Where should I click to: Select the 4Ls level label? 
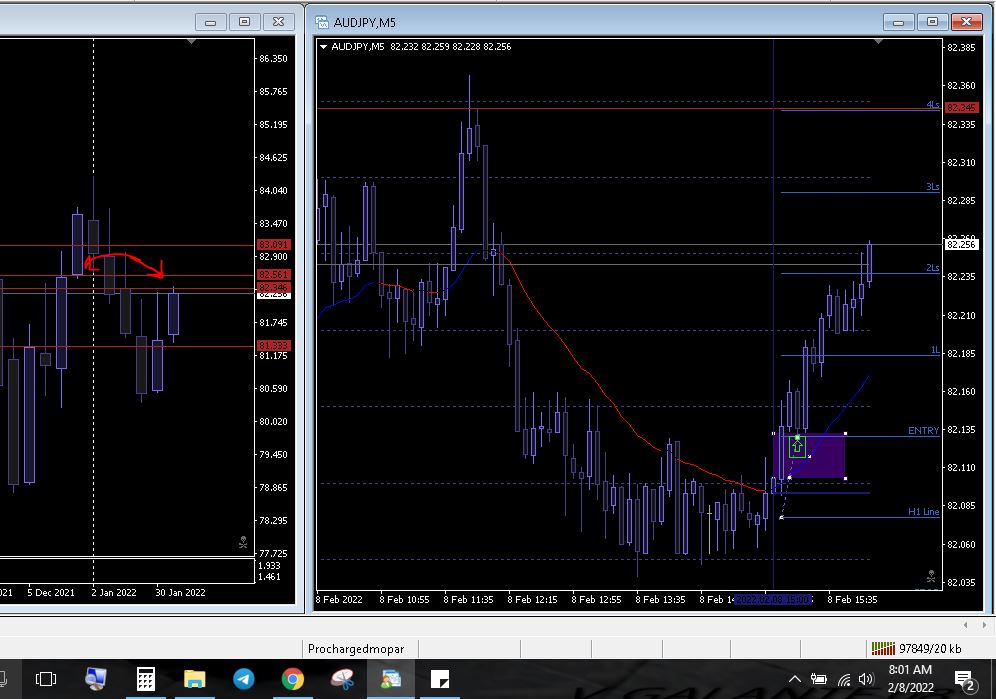pos(932,104)
